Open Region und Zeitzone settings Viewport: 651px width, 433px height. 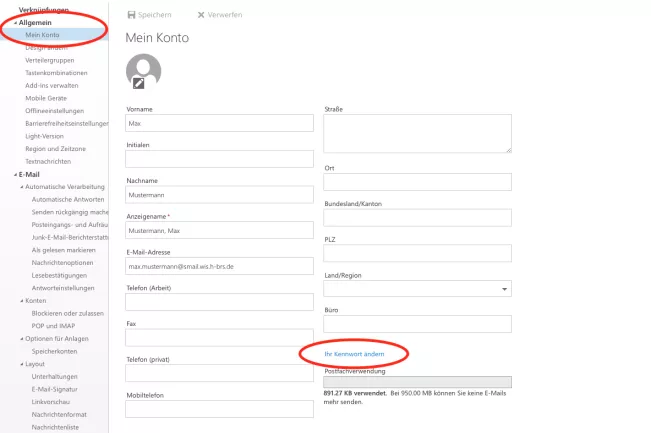[55, 149]
